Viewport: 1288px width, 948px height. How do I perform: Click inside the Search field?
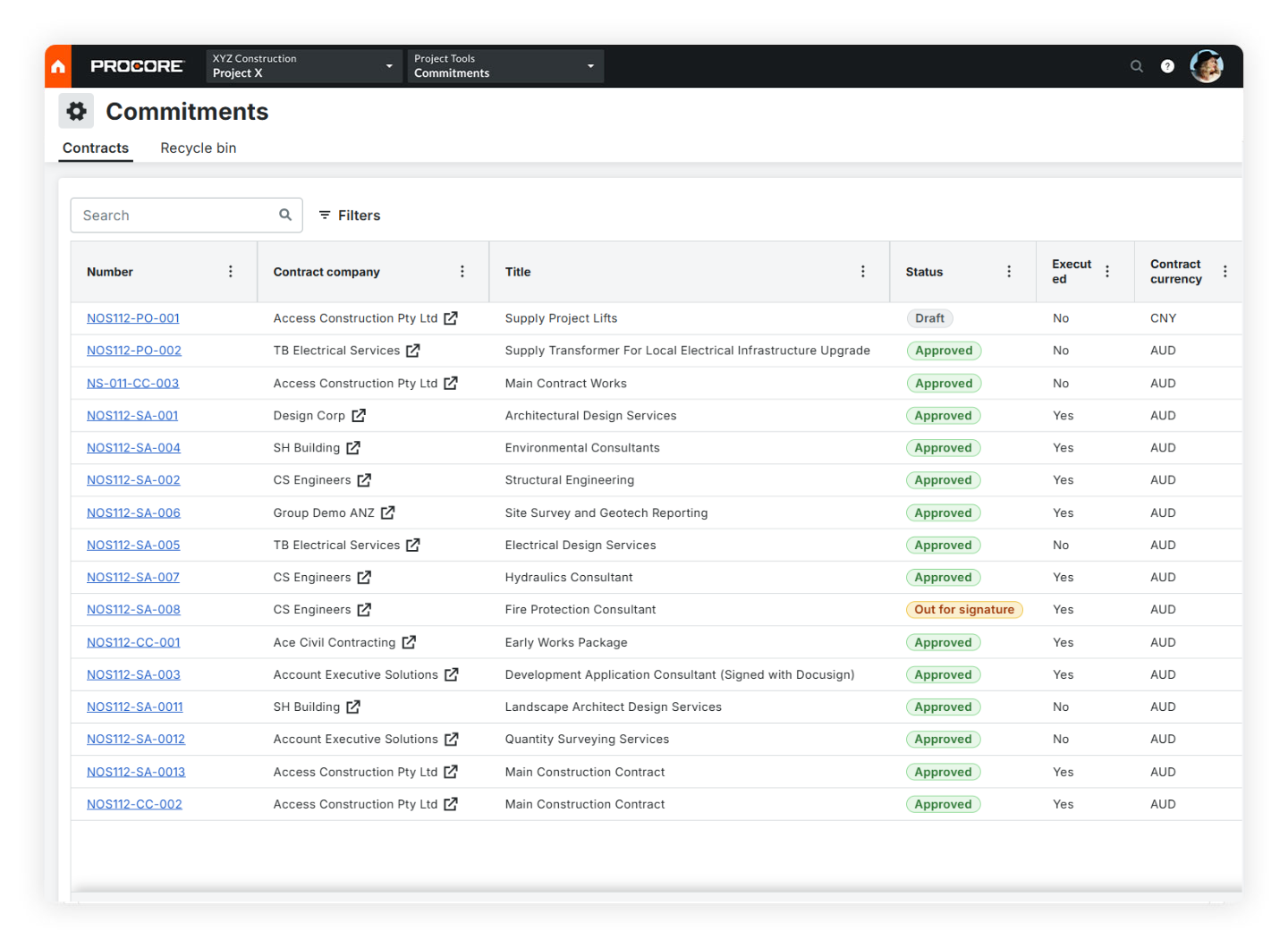[161, 215]
